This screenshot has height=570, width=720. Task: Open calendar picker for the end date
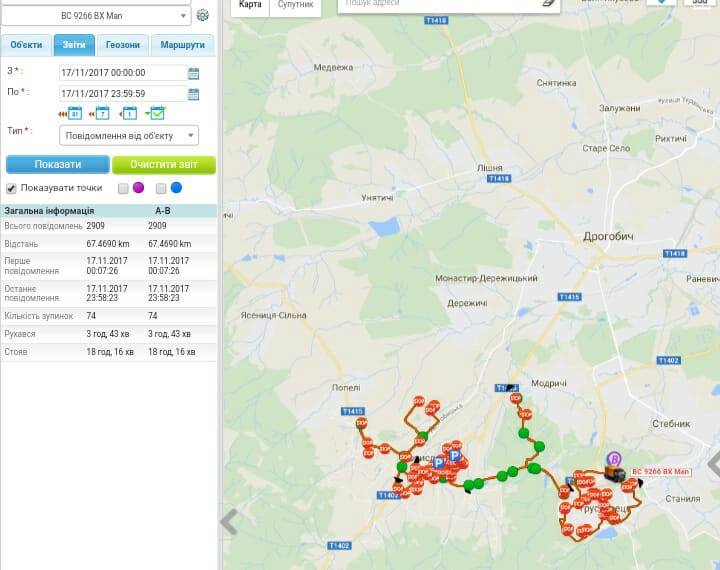pos(193,94)
